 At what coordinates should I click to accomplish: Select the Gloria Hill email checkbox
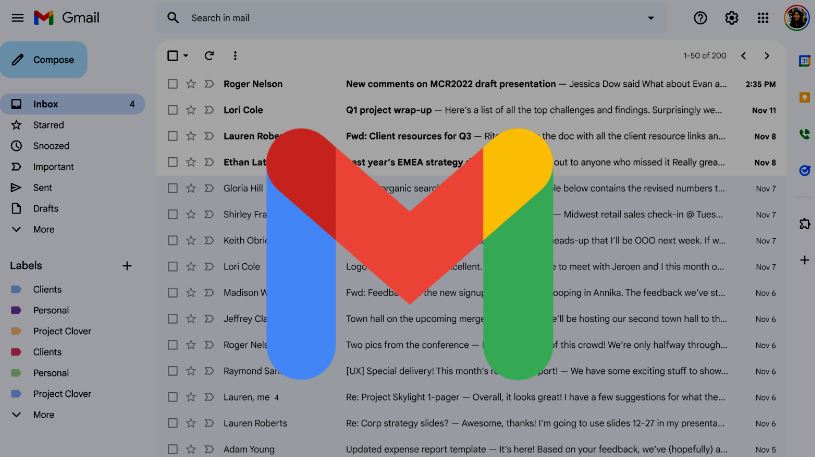(173, 188)
